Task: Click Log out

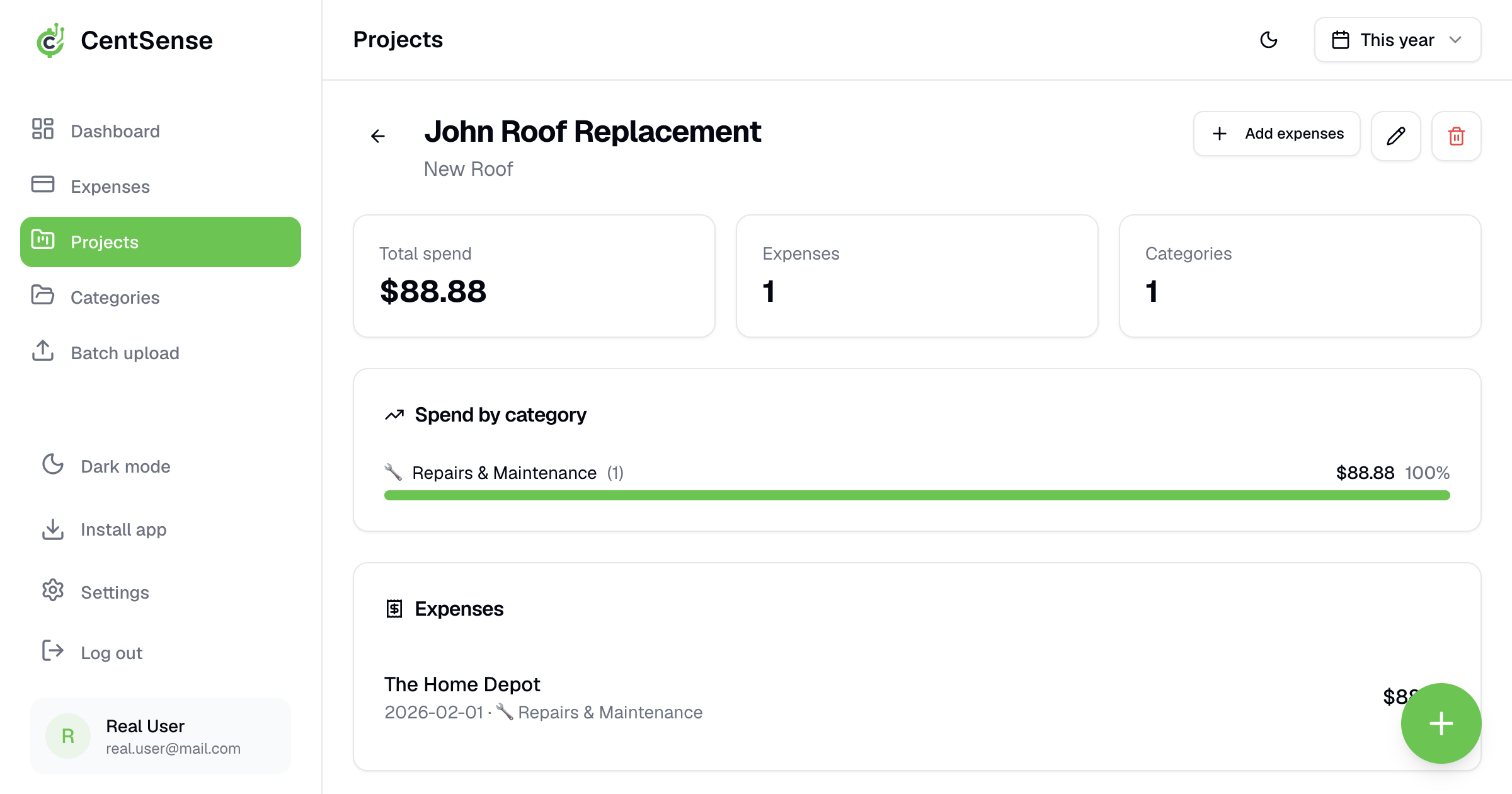Action: coord(112,653)
